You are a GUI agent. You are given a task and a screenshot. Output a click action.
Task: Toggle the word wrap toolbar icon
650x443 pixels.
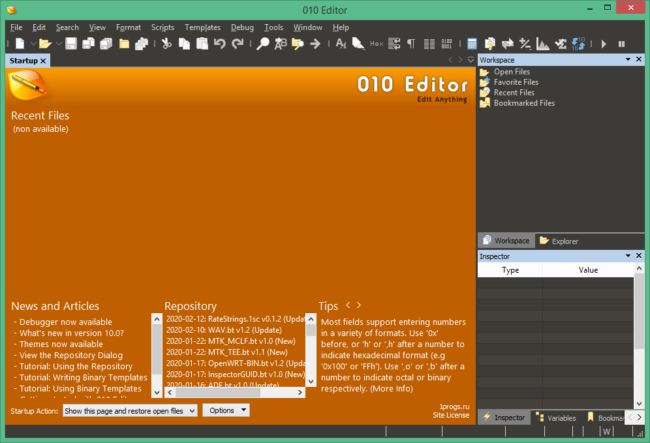pyautogui.click(x=394, y=44)
